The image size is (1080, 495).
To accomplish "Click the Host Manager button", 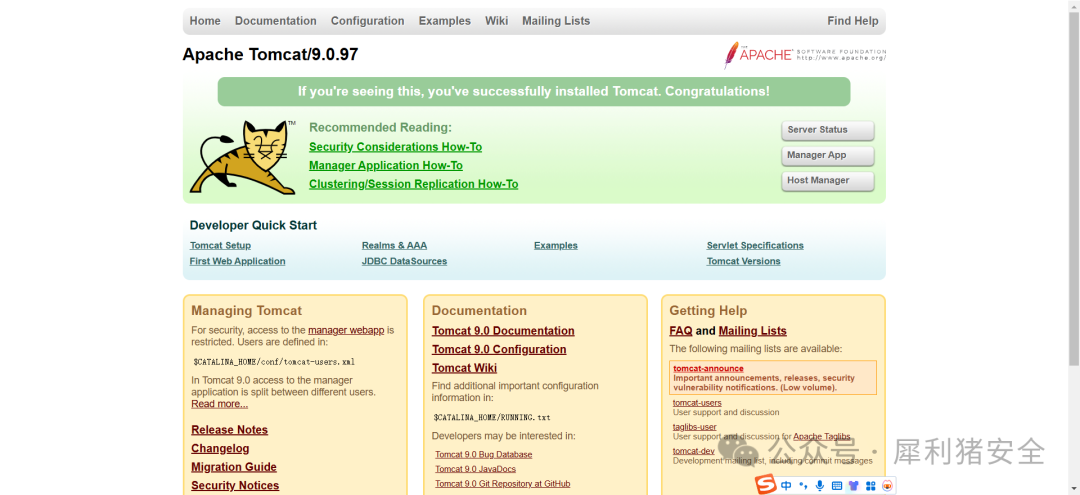I will point(828,181).
